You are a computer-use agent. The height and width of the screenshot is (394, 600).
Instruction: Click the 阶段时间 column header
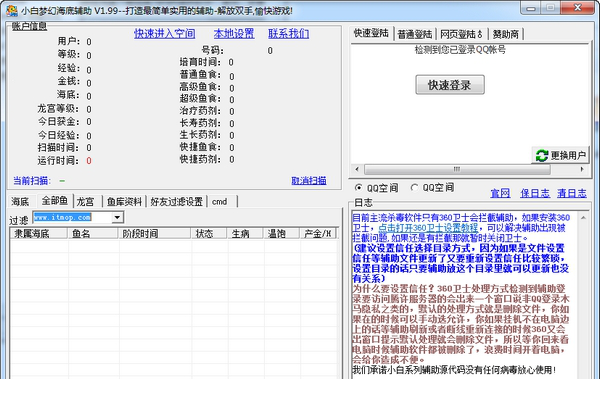click(x=155, y=233)
